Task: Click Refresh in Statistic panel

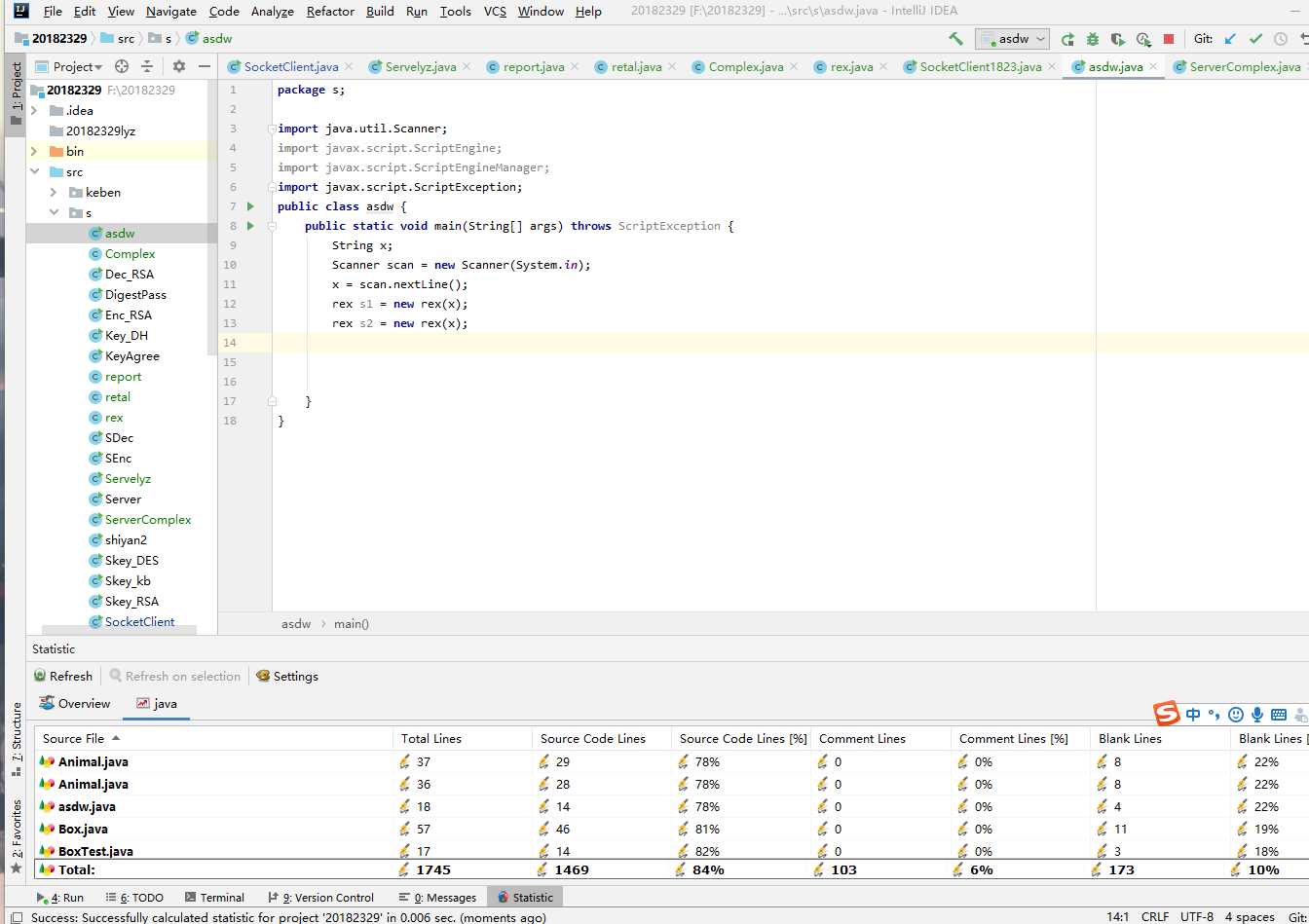Action: click(x=63, y=676)
